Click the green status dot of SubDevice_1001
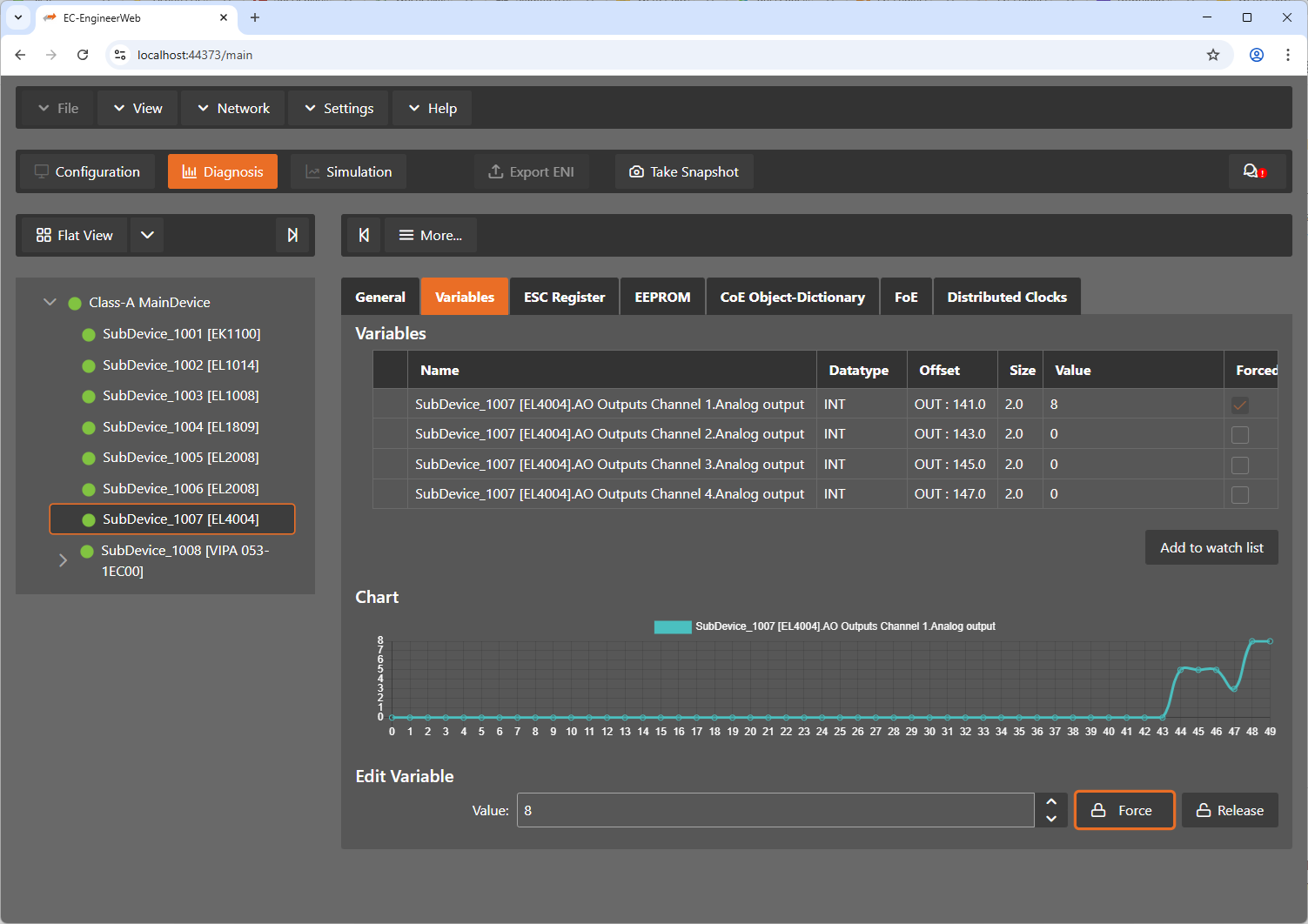Image resolution: width=1308 pixels, height=924 pixels. tap(89, 335)
